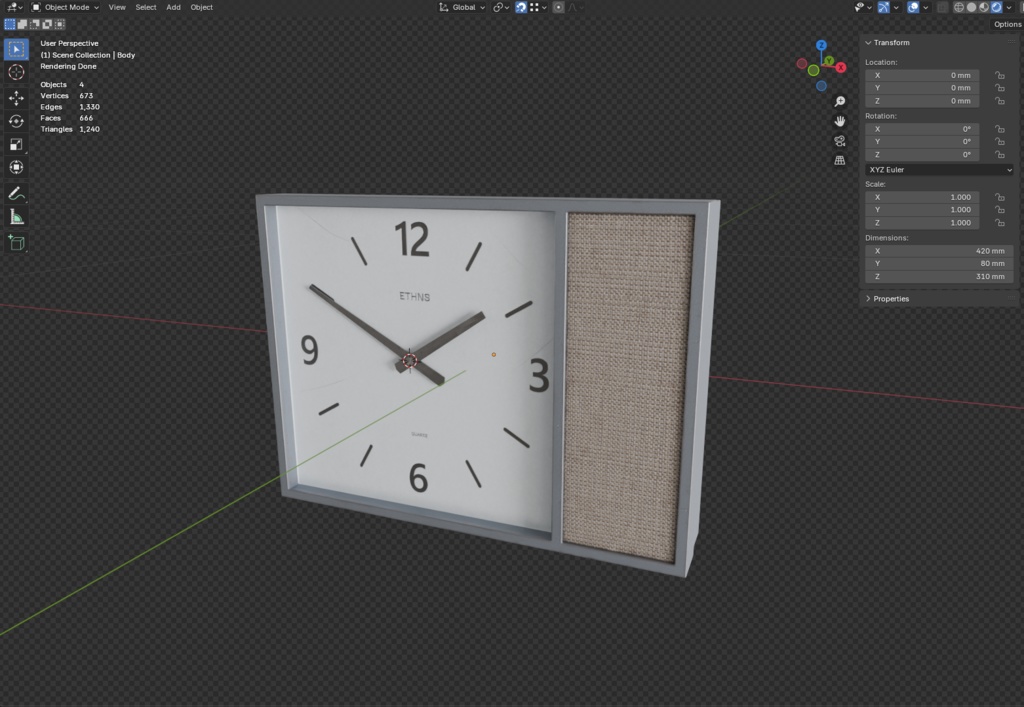Click Dimensions Y 80 mm field
The image size is (1024, 707).
939,264
